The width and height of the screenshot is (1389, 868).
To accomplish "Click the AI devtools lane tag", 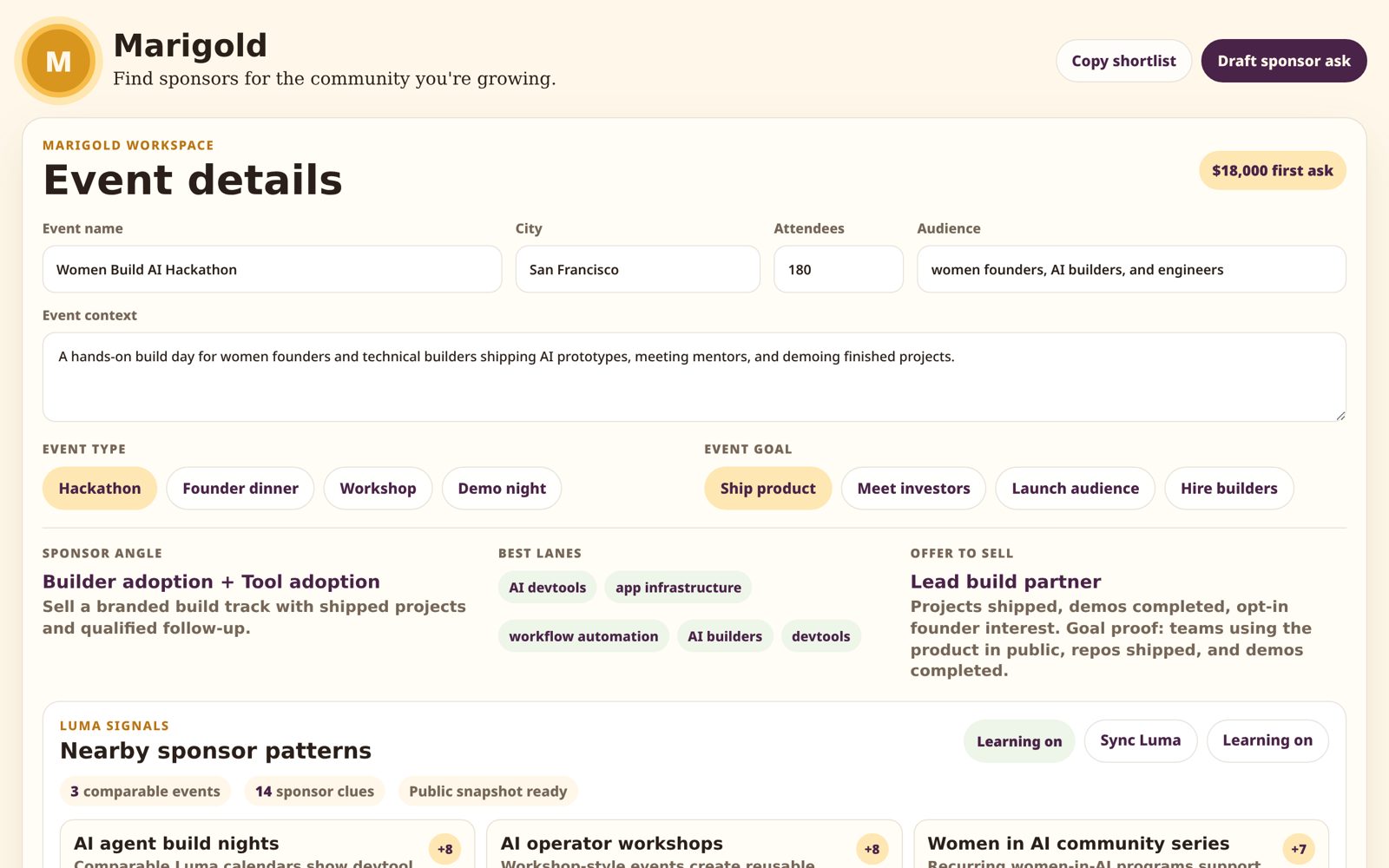I will pos(547,588).
